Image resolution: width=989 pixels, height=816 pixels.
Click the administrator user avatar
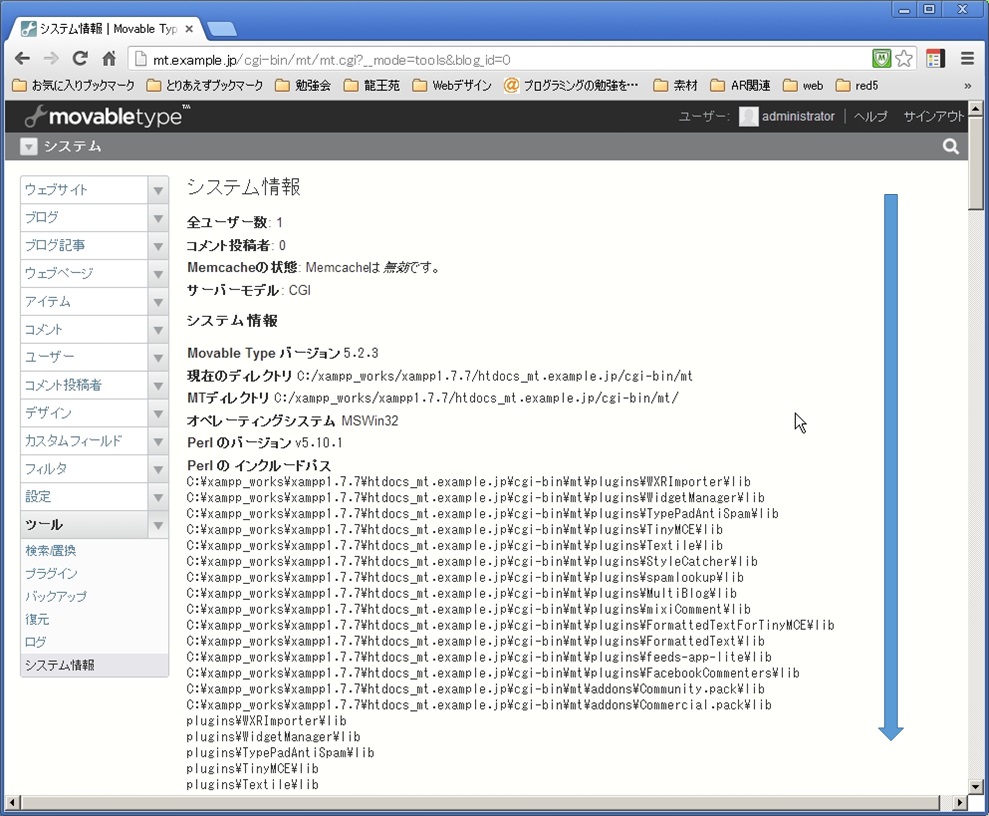point(748,116)
